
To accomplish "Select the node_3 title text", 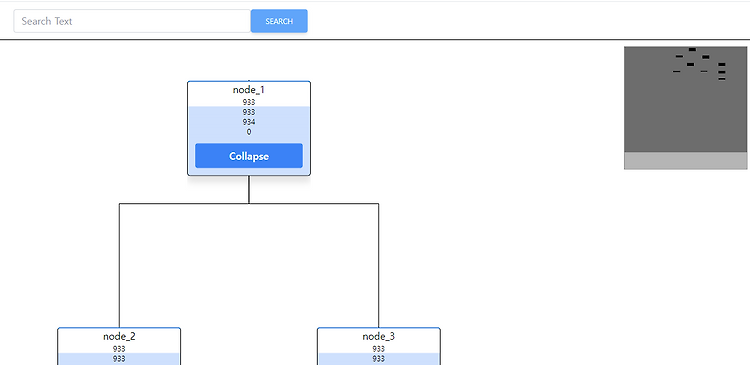I will click(378, 336).
